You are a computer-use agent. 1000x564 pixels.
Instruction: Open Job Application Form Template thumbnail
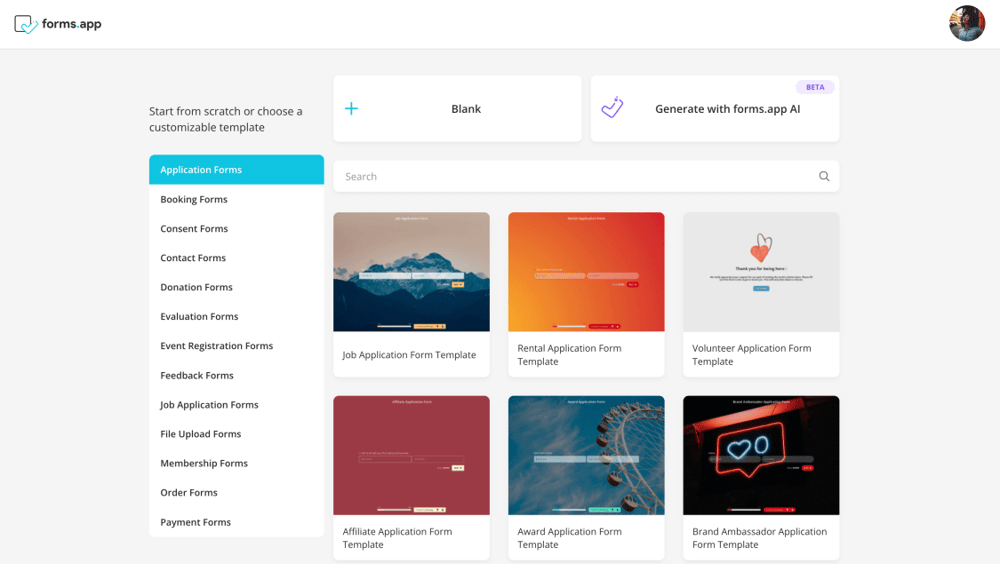click(411, 272)
